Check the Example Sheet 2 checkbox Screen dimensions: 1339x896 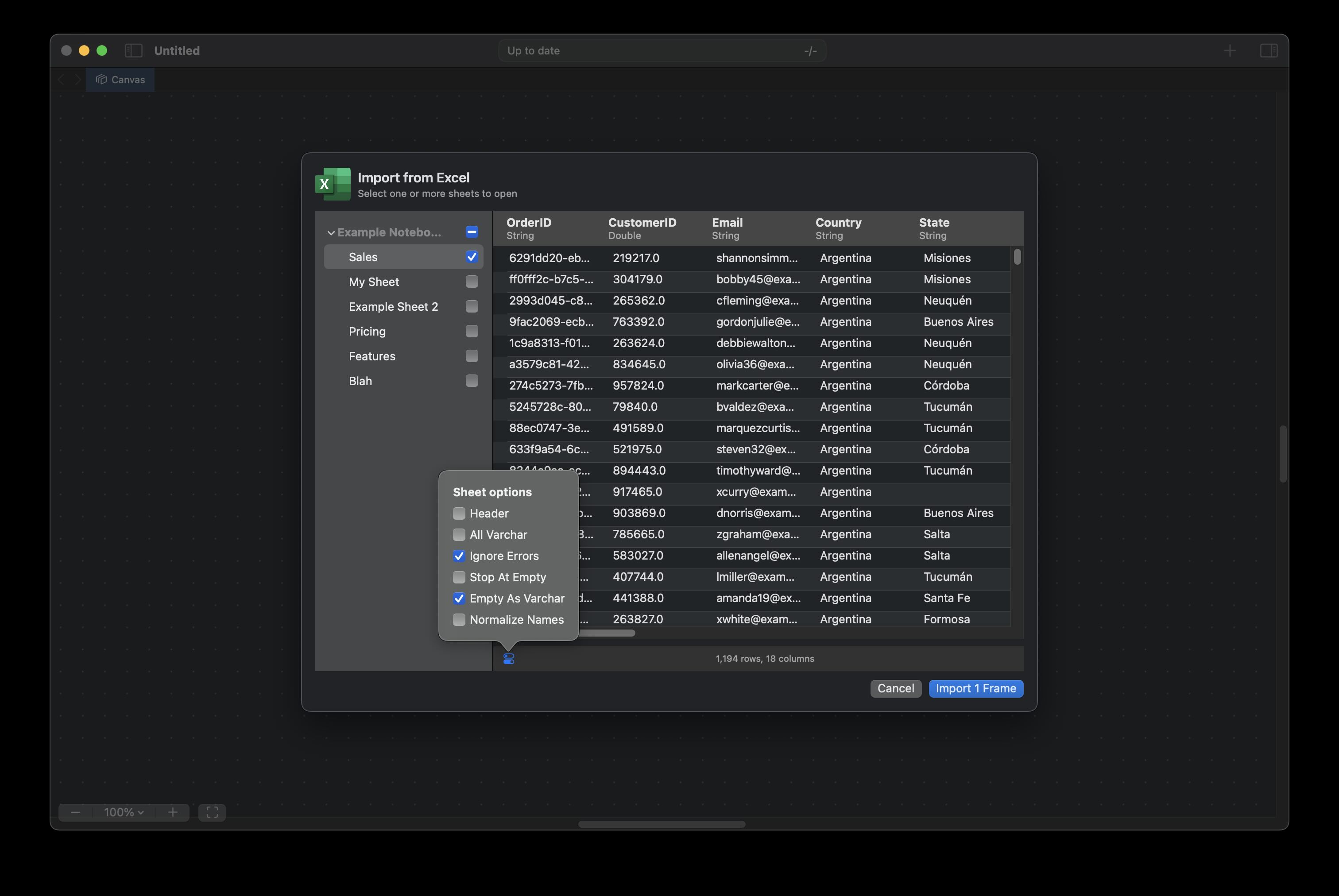click(x=472, y=306)
